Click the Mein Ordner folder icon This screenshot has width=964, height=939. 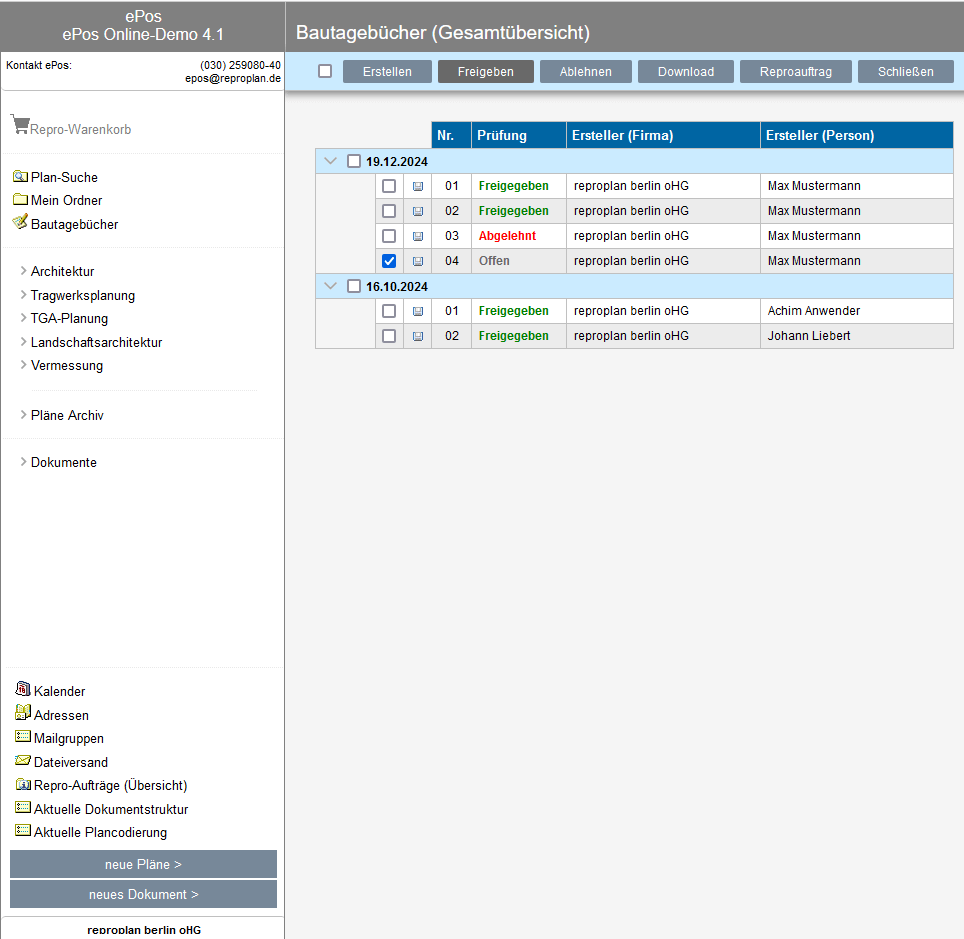(x=20, y=199)
